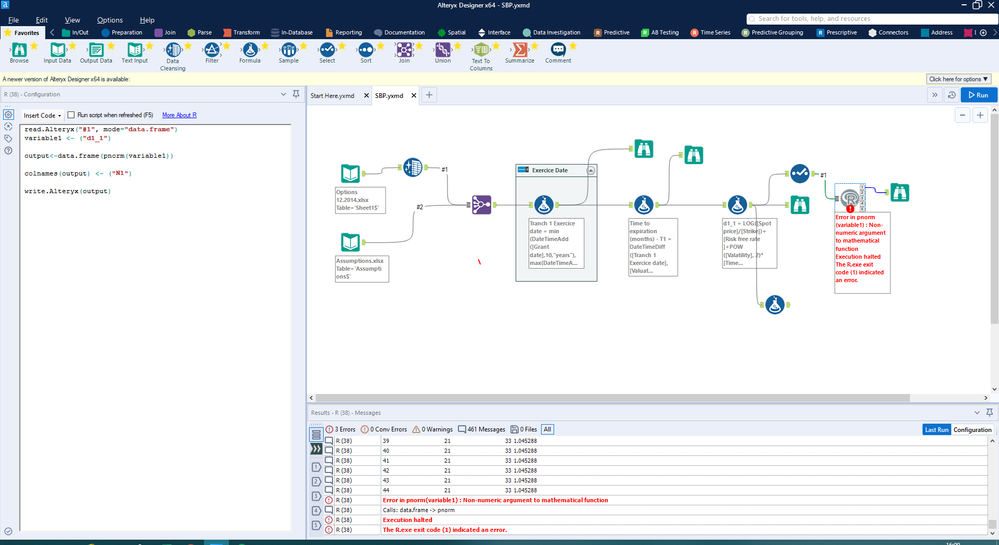Select the R tool node with error

(850, 195)
